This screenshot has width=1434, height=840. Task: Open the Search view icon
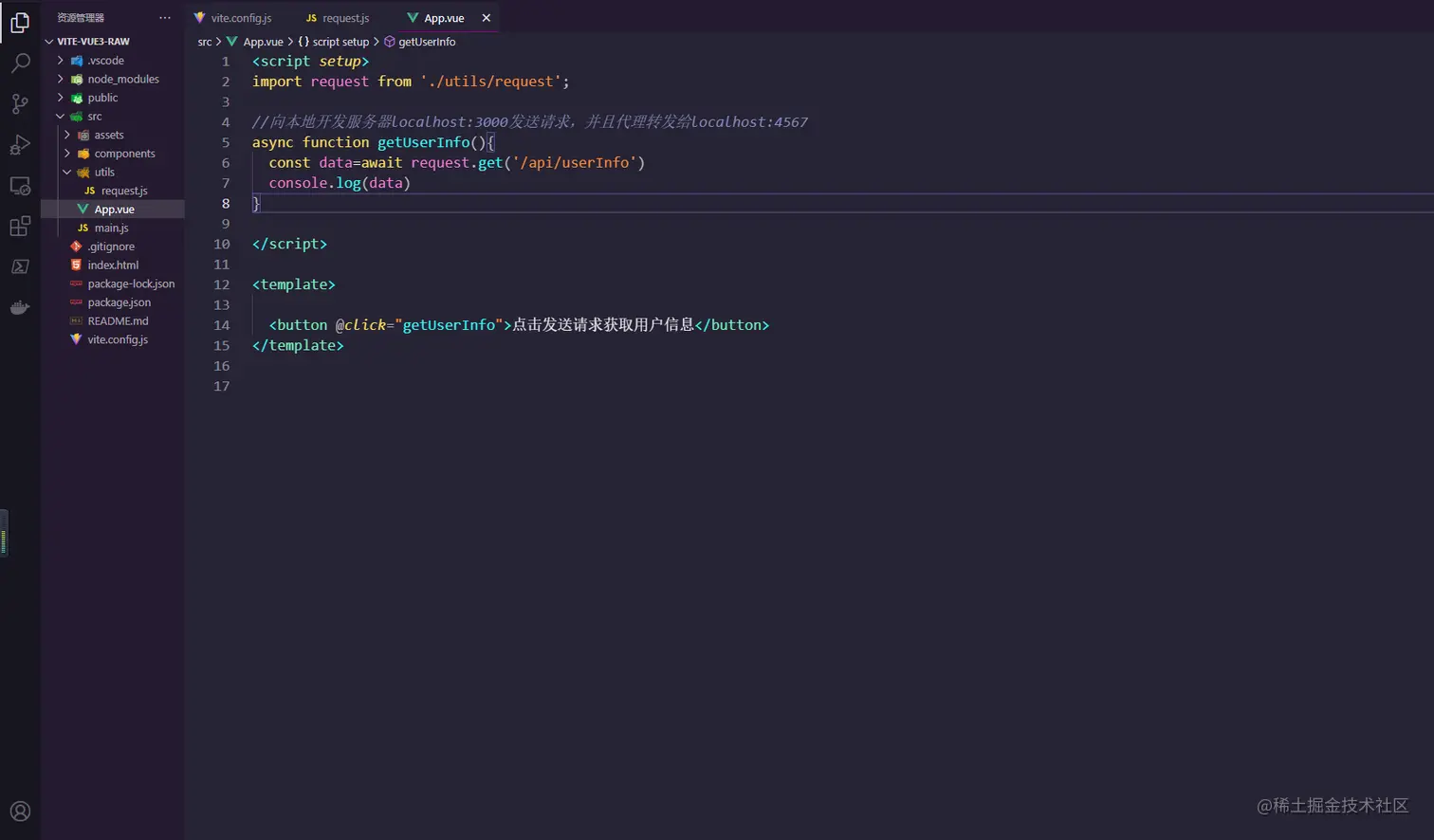pos(20,64)
